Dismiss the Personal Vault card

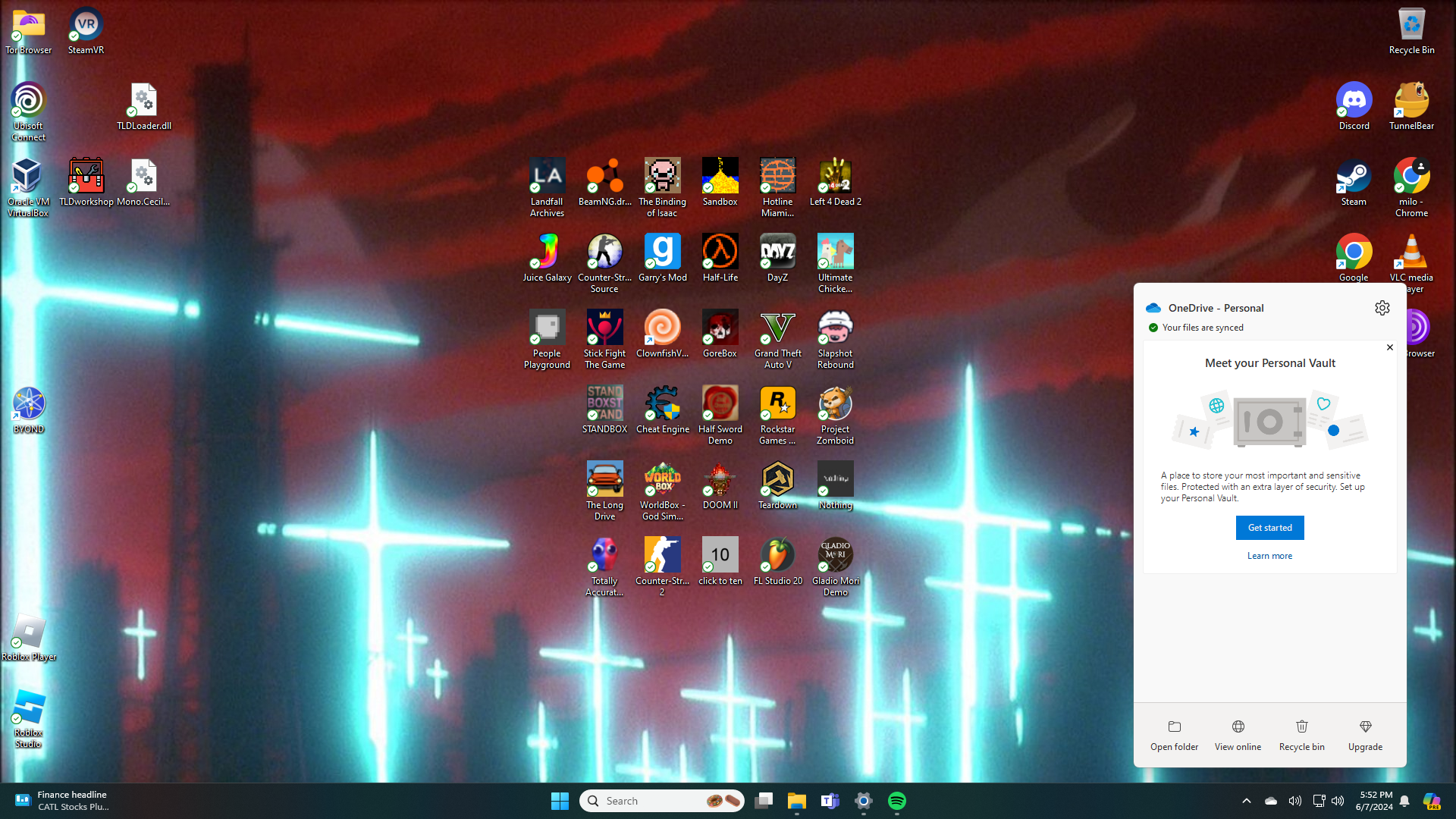click(x=1389, y=347)
